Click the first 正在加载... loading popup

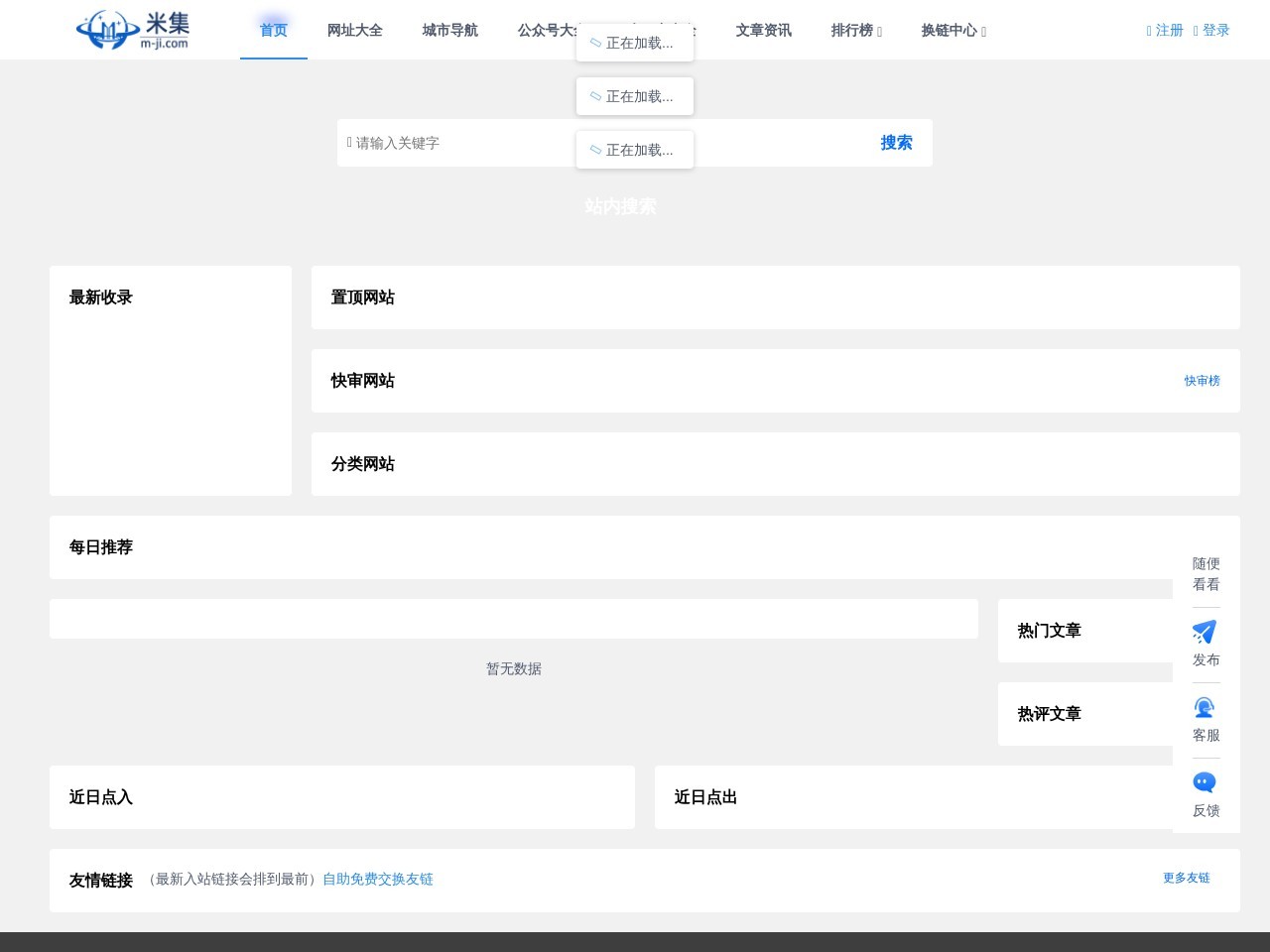[x=635, y=43]
